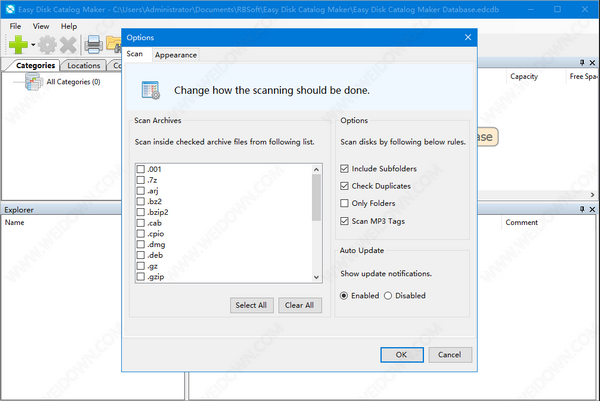Image resolution: width=600 pixels, height=401 pixels.
Task: Check the .cab archive checkbox
Action: click(141, 223)
